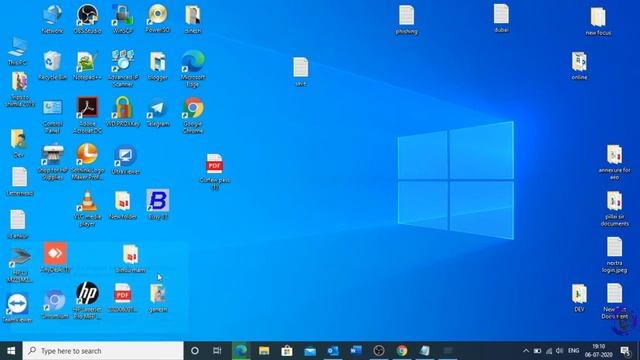640x360 pixels.
Task: Open the PowerISO shortcut
Action: pyautogui.click(x=158, y=18)
